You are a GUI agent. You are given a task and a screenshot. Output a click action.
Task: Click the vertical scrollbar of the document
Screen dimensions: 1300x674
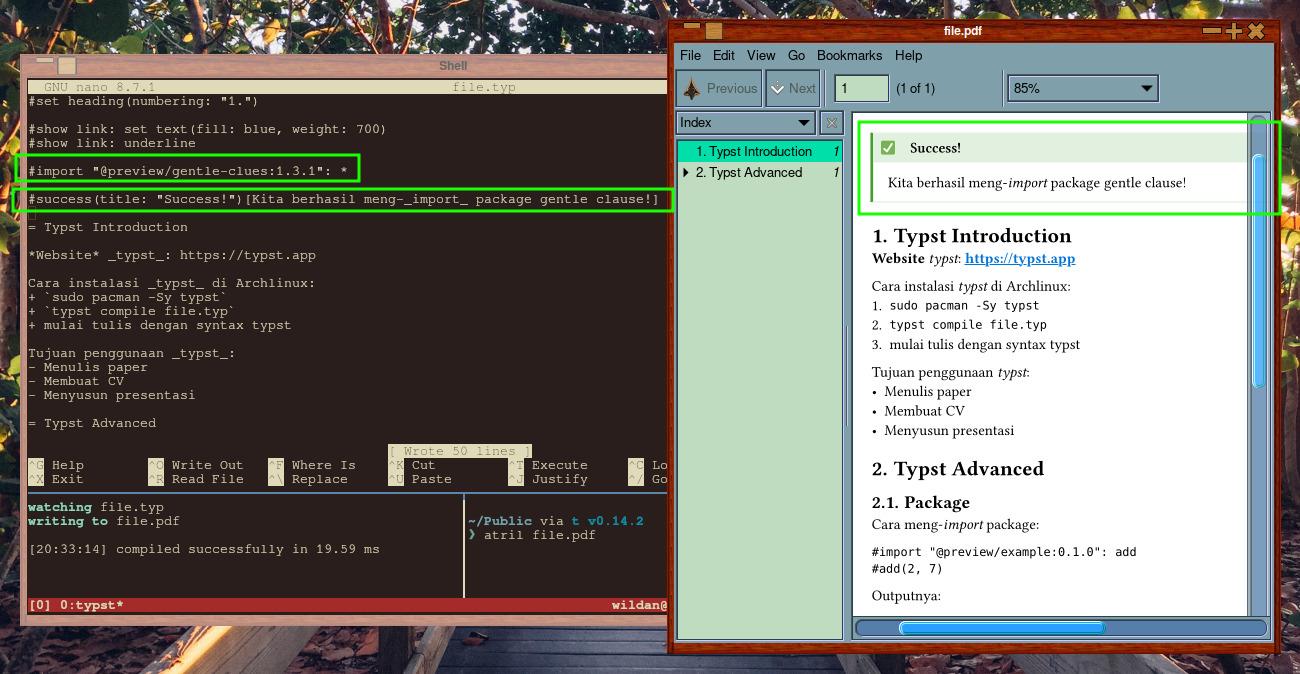pos(1259,270)
